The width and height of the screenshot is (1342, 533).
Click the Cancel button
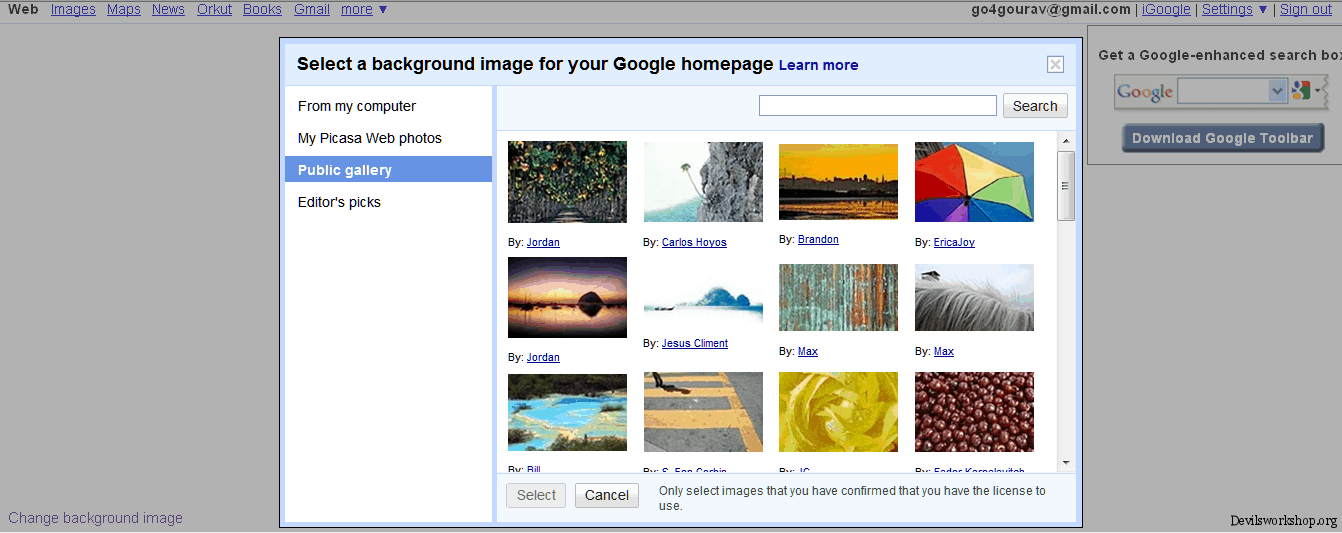point(607,495)
